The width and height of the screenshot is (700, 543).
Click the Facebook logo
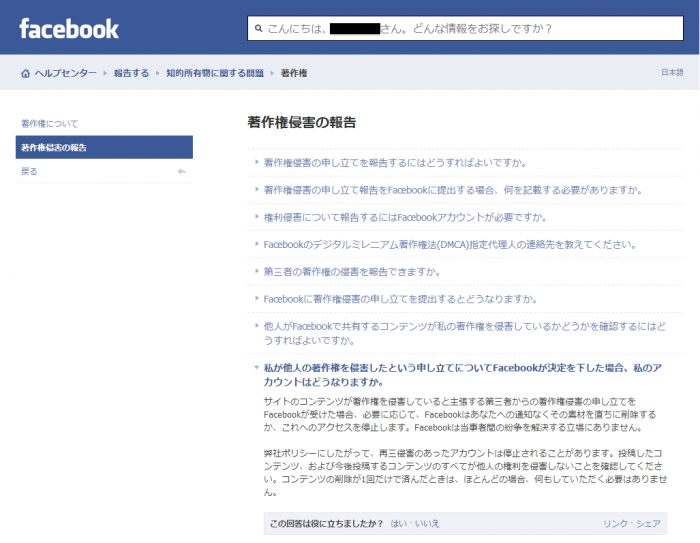69,29
